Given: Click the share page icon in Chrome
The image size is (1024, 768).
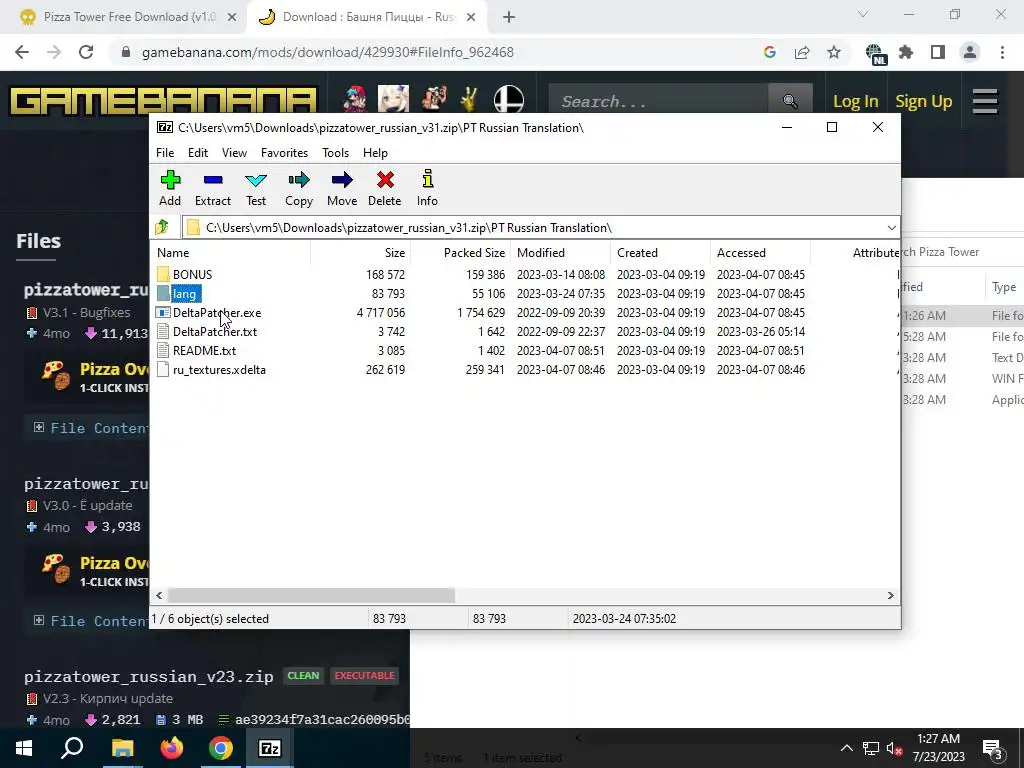Looking at the screenshot, I should tap(802, 52).
